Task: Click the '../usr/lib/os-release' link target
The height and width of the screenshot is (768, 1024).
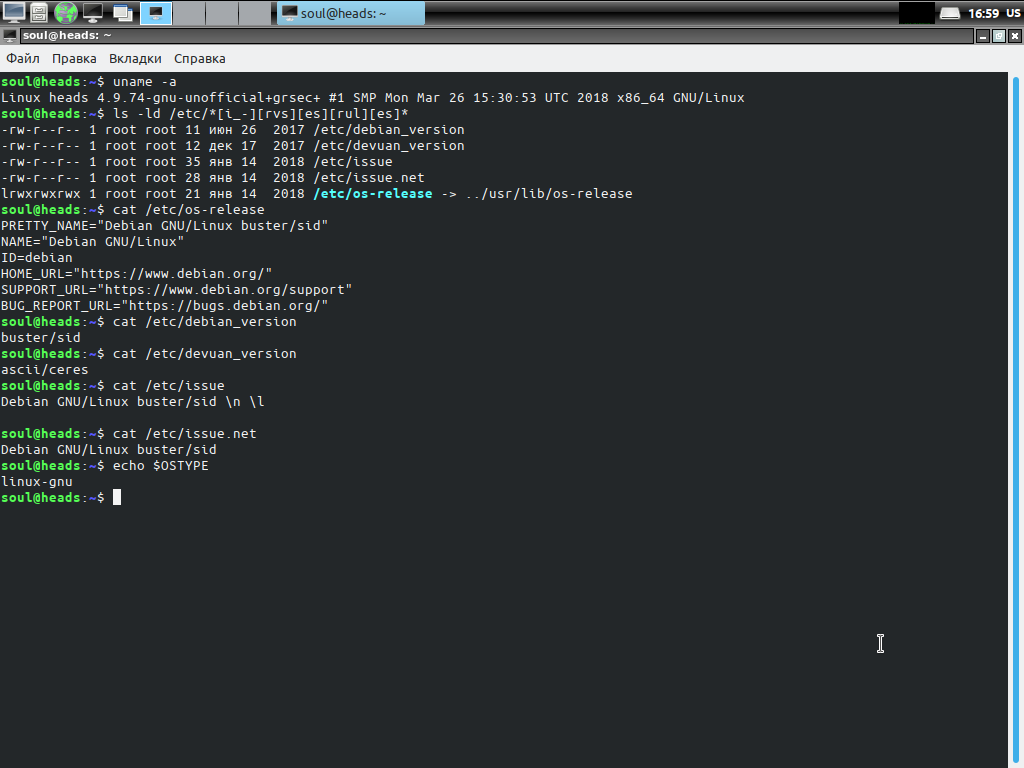Action: click(549, 194)
